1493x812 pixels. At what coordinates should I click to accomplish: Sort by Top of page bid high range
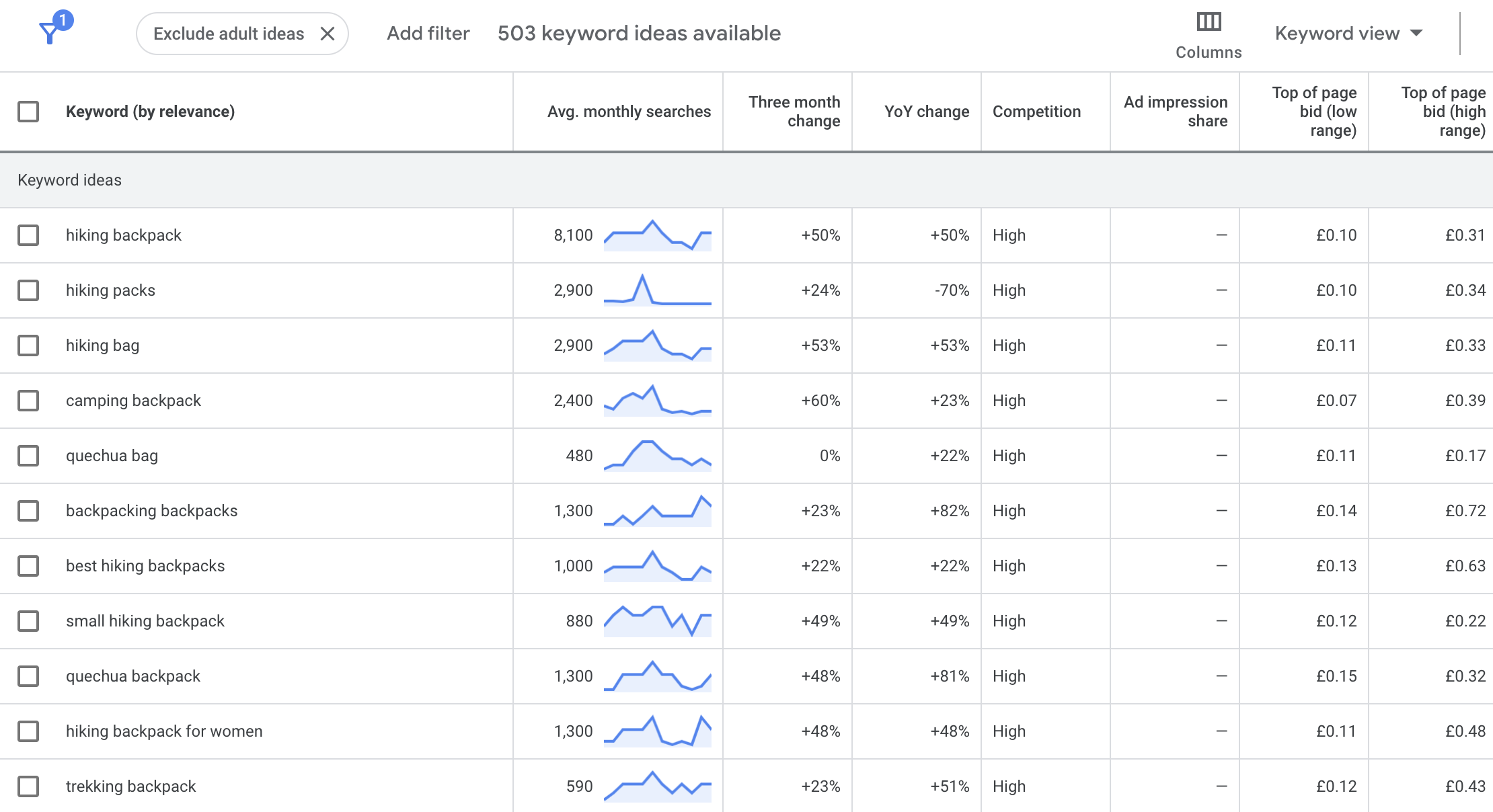(x=1443, y=112)
